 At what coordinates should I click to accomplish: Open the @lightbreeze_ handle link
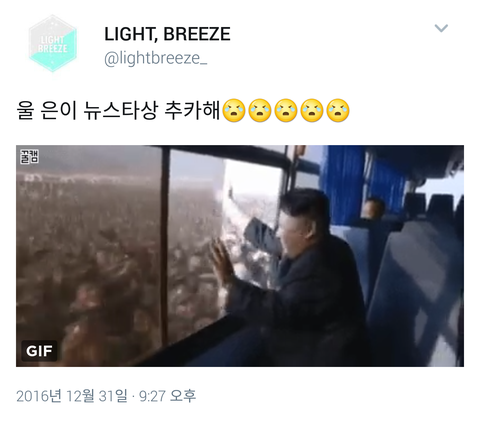156,58
